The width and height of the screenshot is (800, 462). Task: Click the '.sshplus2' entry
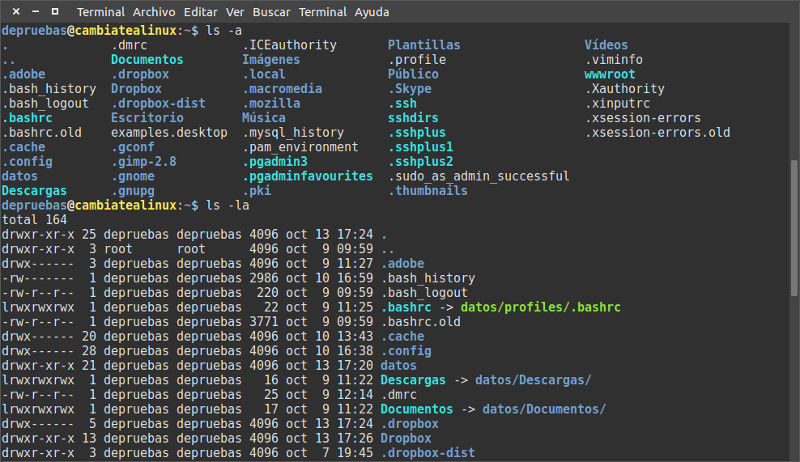tap(420, 162)
